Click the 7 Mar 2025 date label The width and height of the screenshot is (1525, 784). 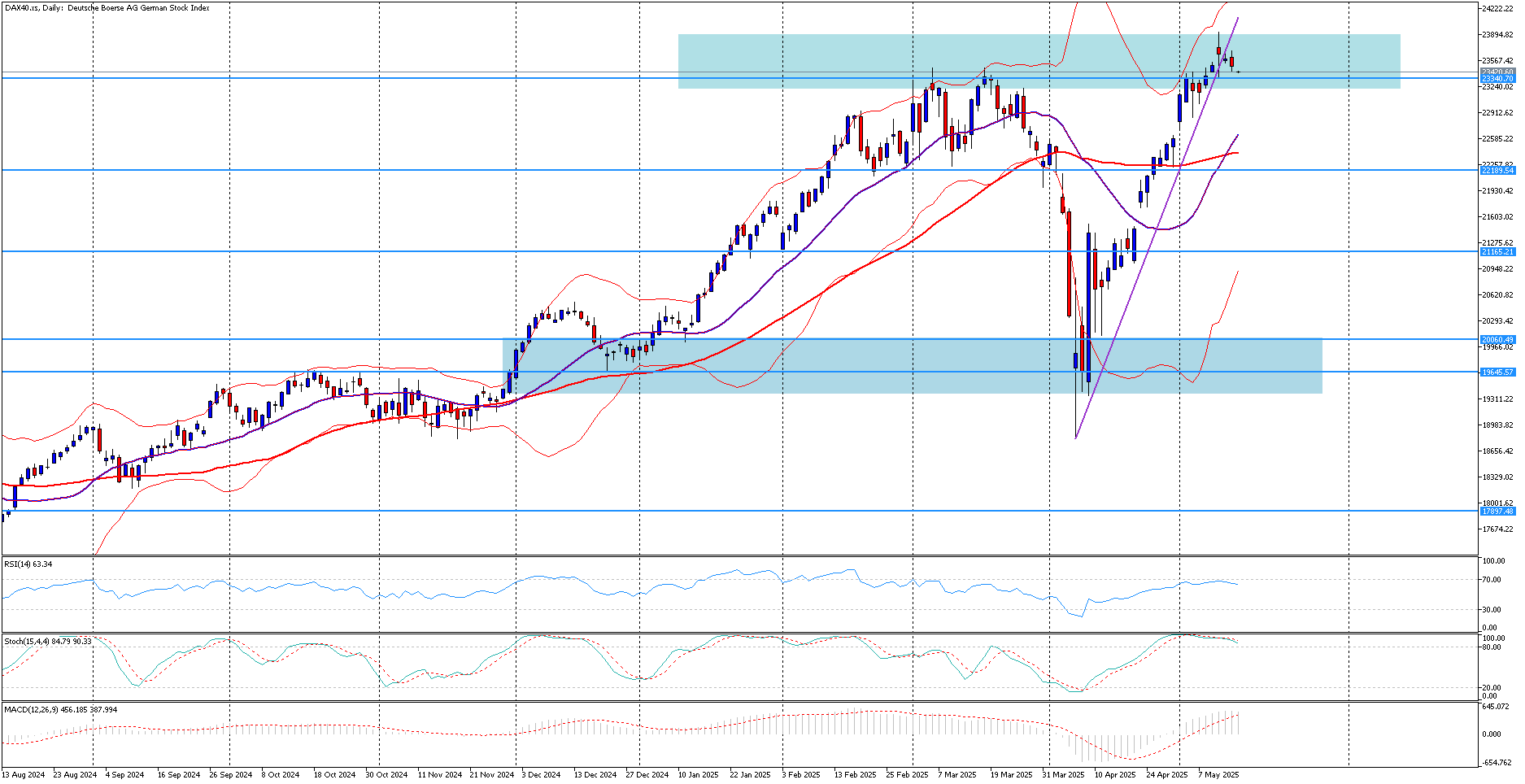pos(957,775)
